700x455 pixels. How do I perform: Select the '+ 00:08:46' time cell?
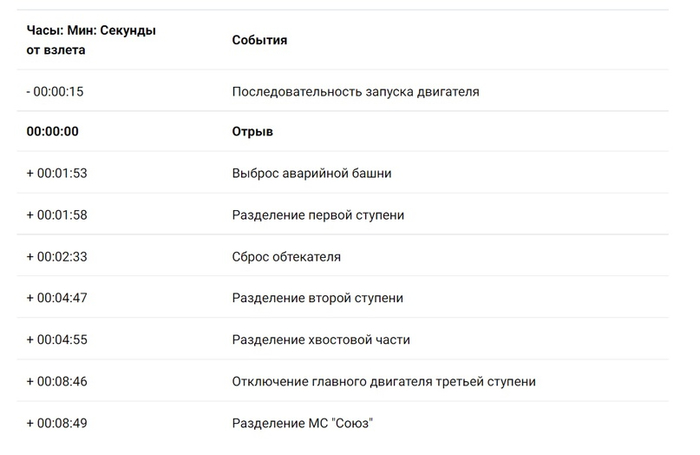57,381
